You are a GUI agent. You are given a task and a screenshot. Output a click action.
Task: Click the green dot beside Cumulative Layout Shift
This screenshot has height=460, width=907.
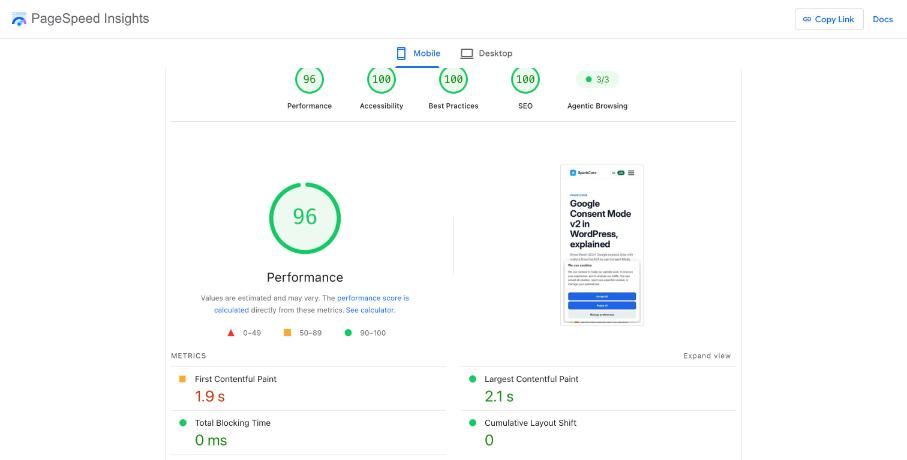tap(472, 423)
